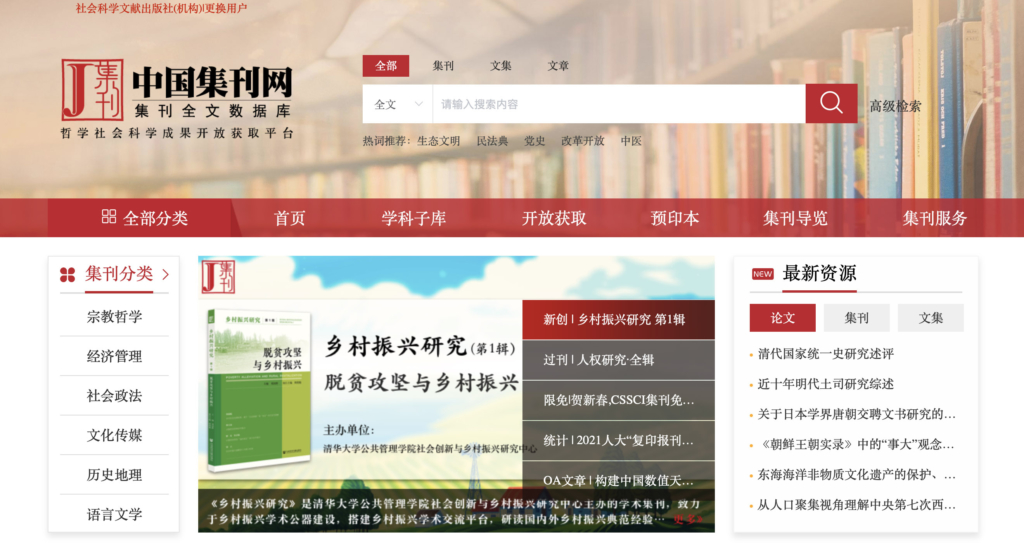The image size is (1024, 543).
Task: Open article 清代国家统一史研究述评
Action: pos(825,354)
